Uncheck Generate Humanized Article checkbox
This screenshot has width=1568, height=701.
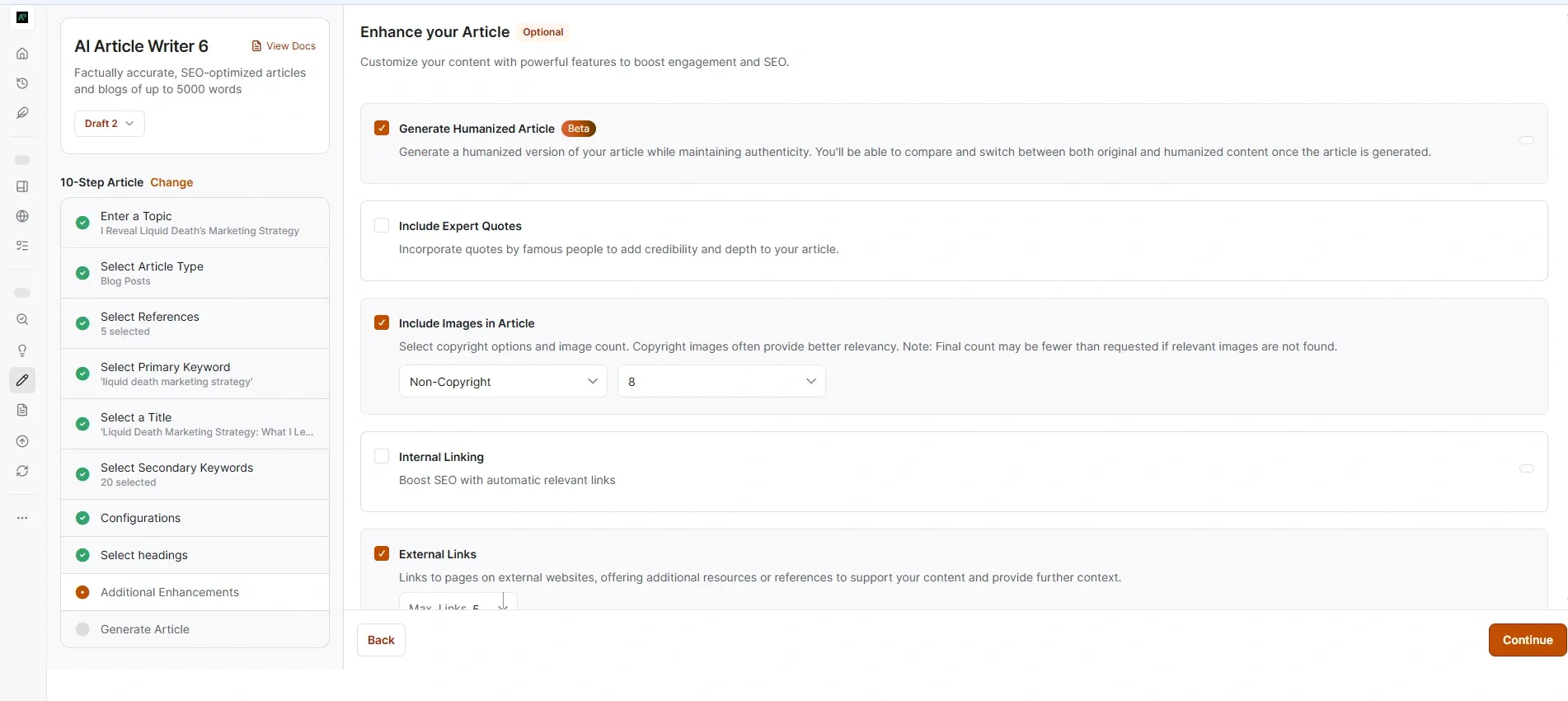[x=382, y=128]
